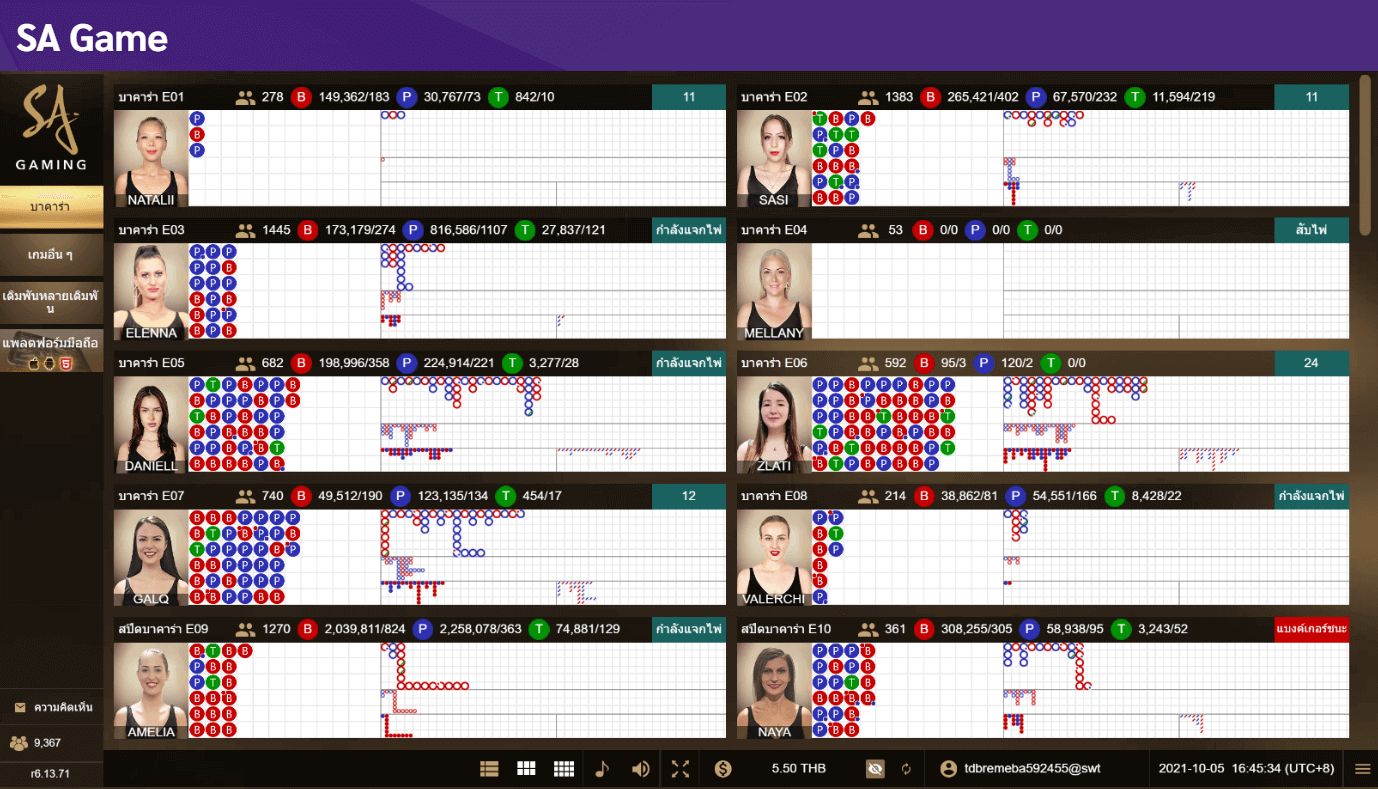Click the dollar coin balance icon
Viewport: 1378px width, 789px height.
[723, 769]
